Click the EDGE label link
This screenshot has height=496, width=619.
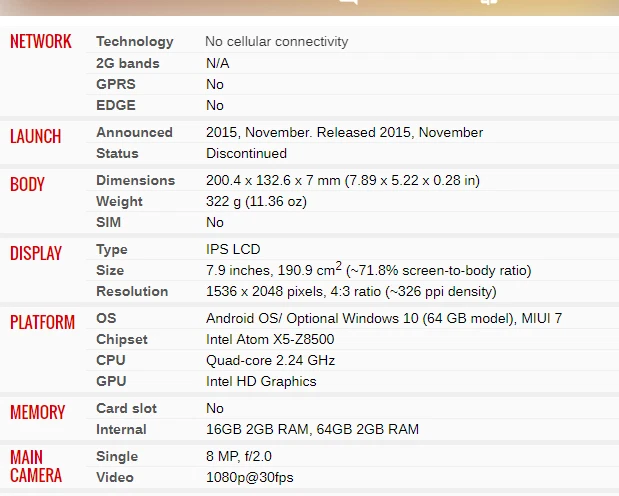coord(116,105)
